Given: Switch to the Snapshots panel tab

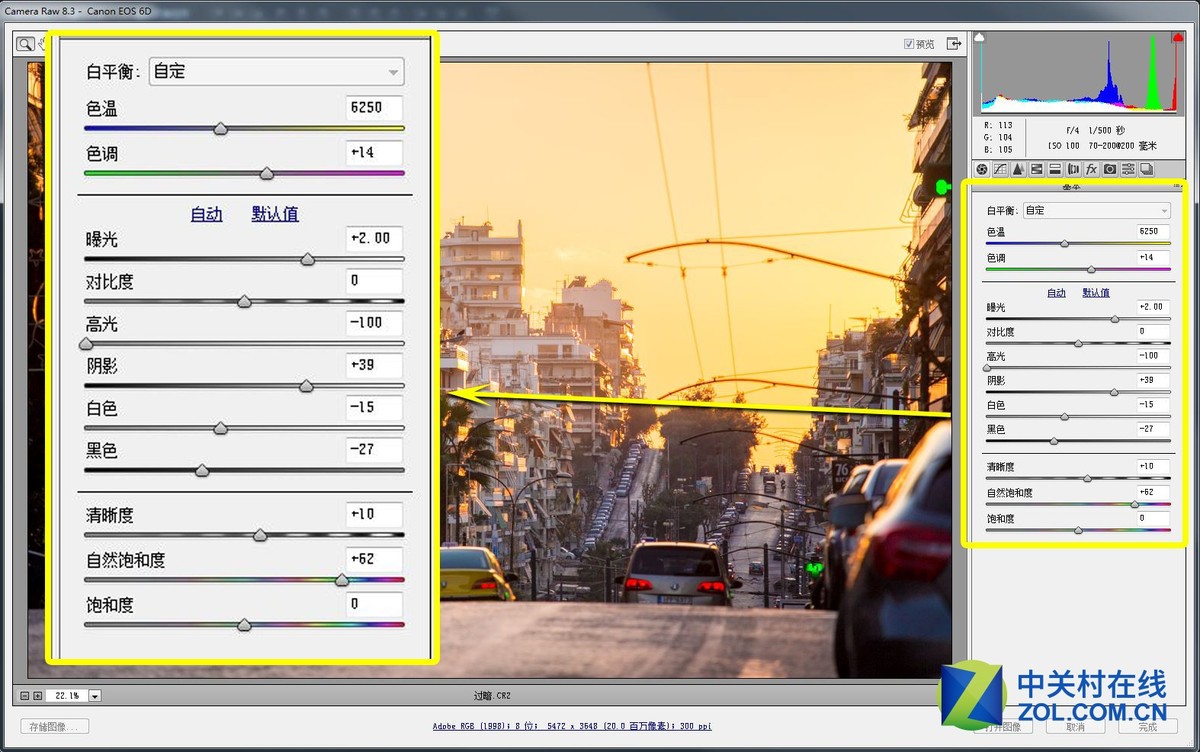Looking at the screenshot, I should pos(1146,170).
